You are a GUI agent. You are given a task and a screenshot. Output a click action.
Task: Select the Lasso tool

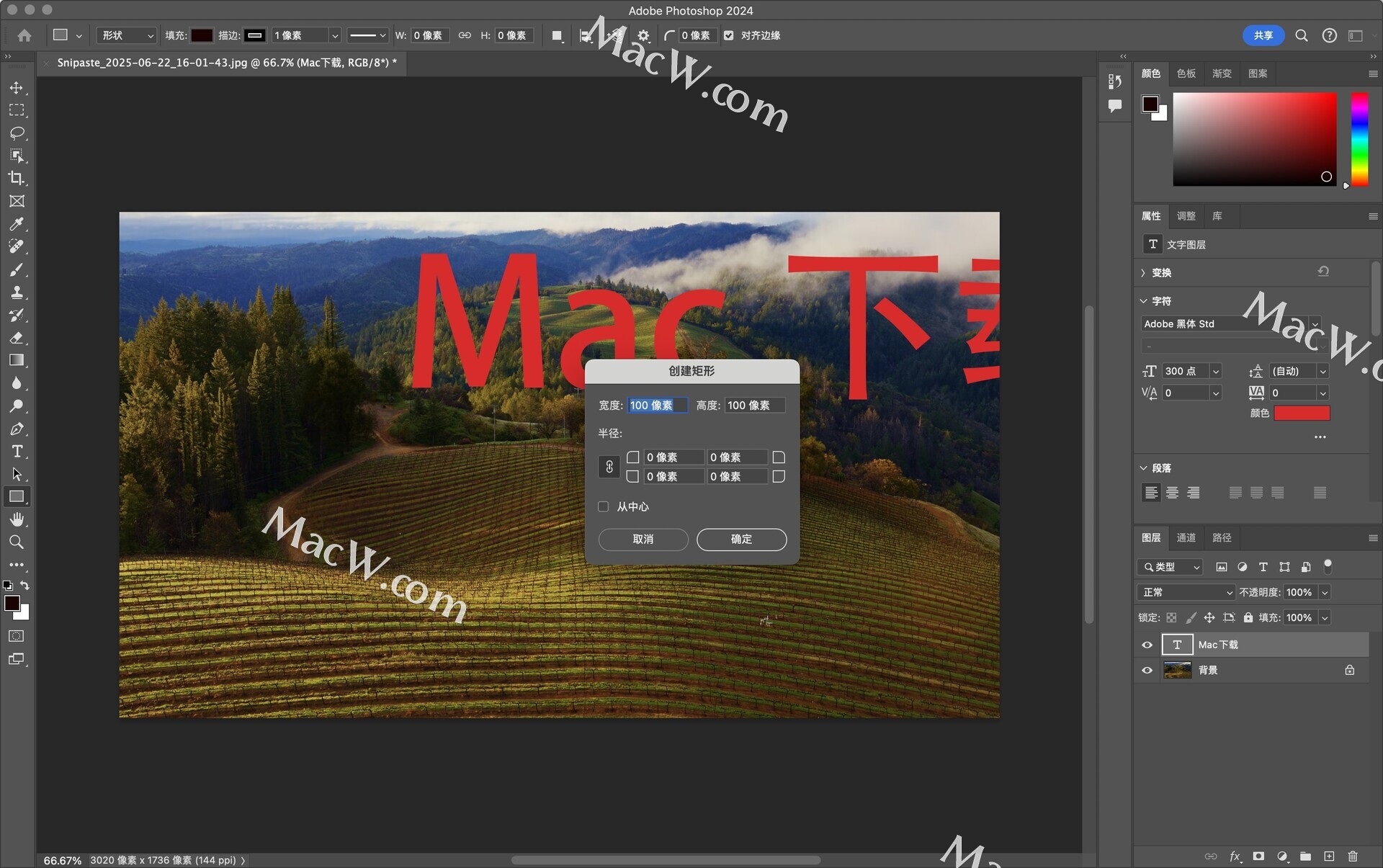coord(17,133)
